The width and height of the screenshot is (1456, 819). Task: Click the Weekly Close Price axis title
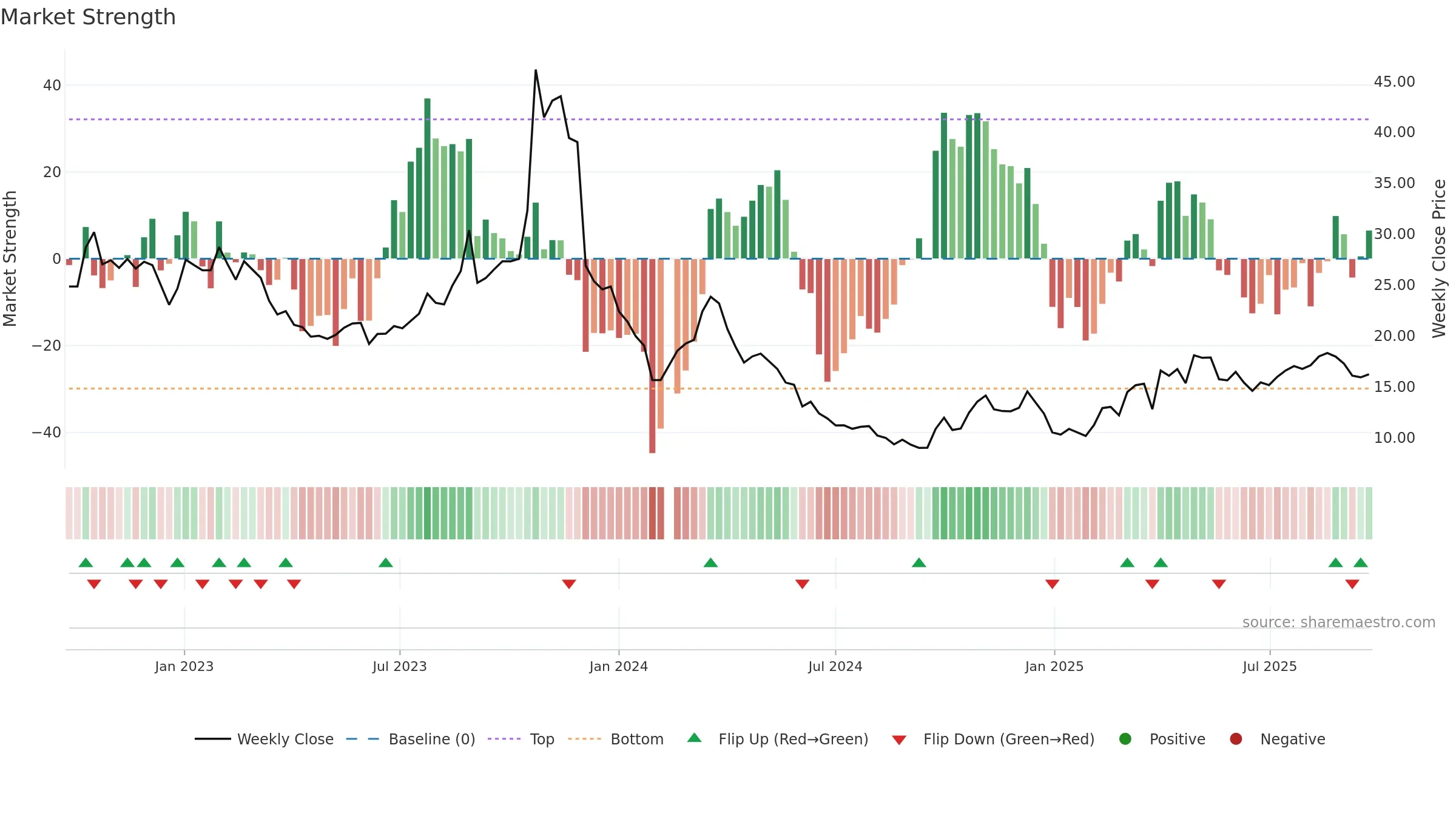1439,258
